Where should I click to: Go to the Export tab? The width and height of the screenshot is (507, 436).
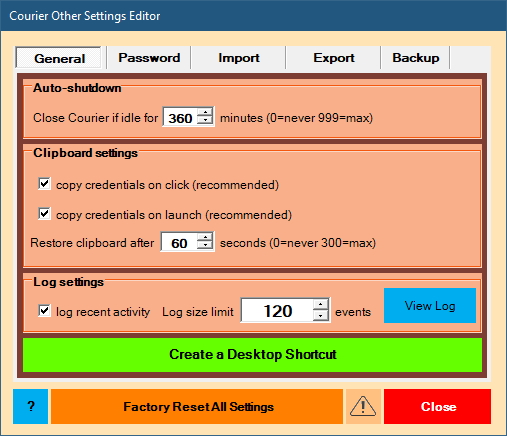tap(334, 58)
